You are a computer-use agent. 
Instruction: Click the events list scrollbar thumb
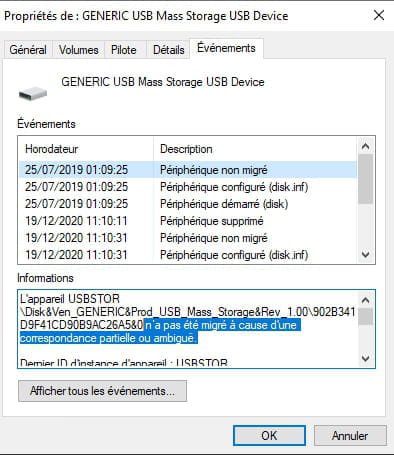366,179
